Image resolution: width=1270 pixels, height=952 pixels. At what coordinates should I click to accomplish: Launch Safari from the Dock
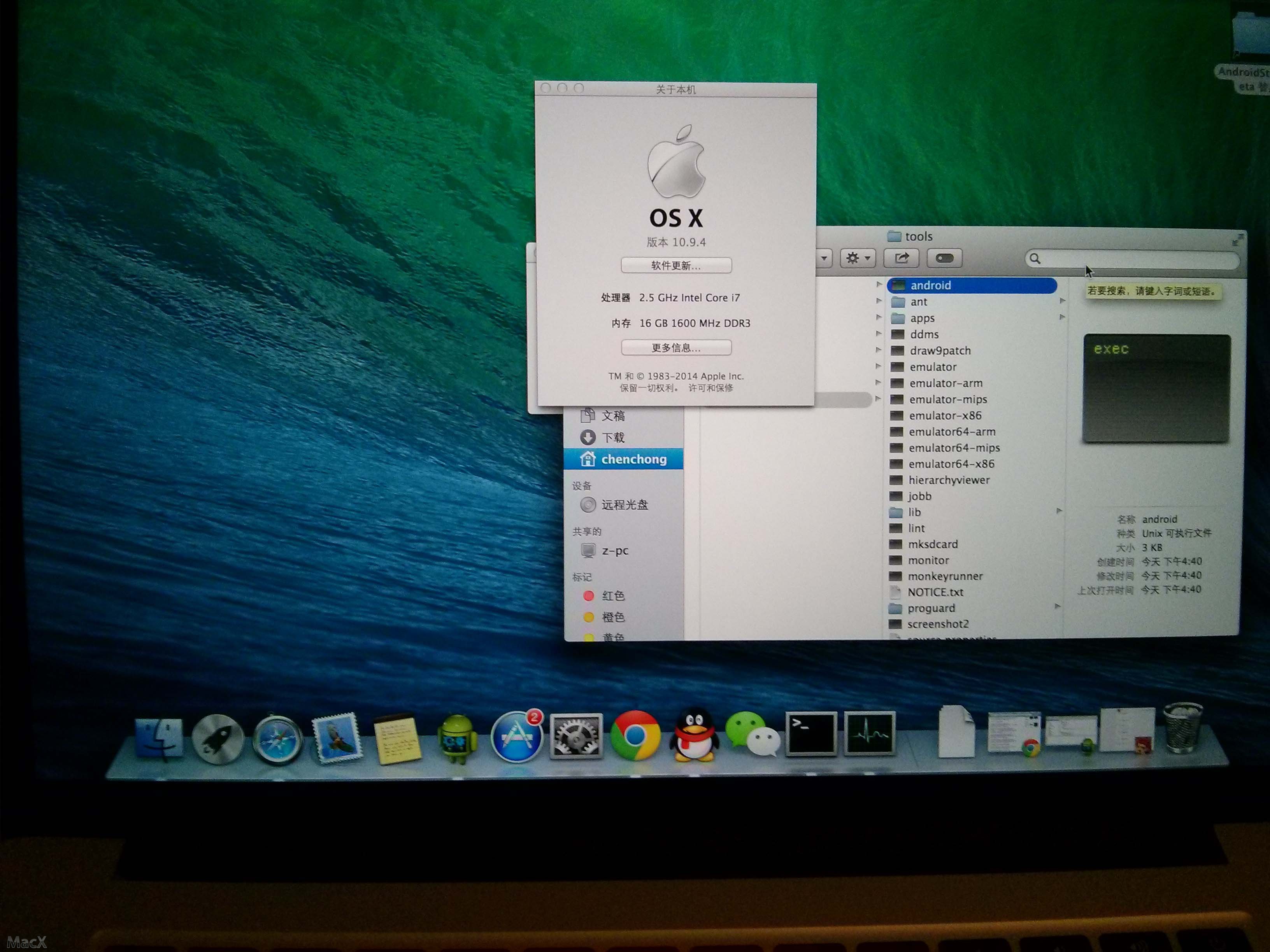tap(278, 738)
